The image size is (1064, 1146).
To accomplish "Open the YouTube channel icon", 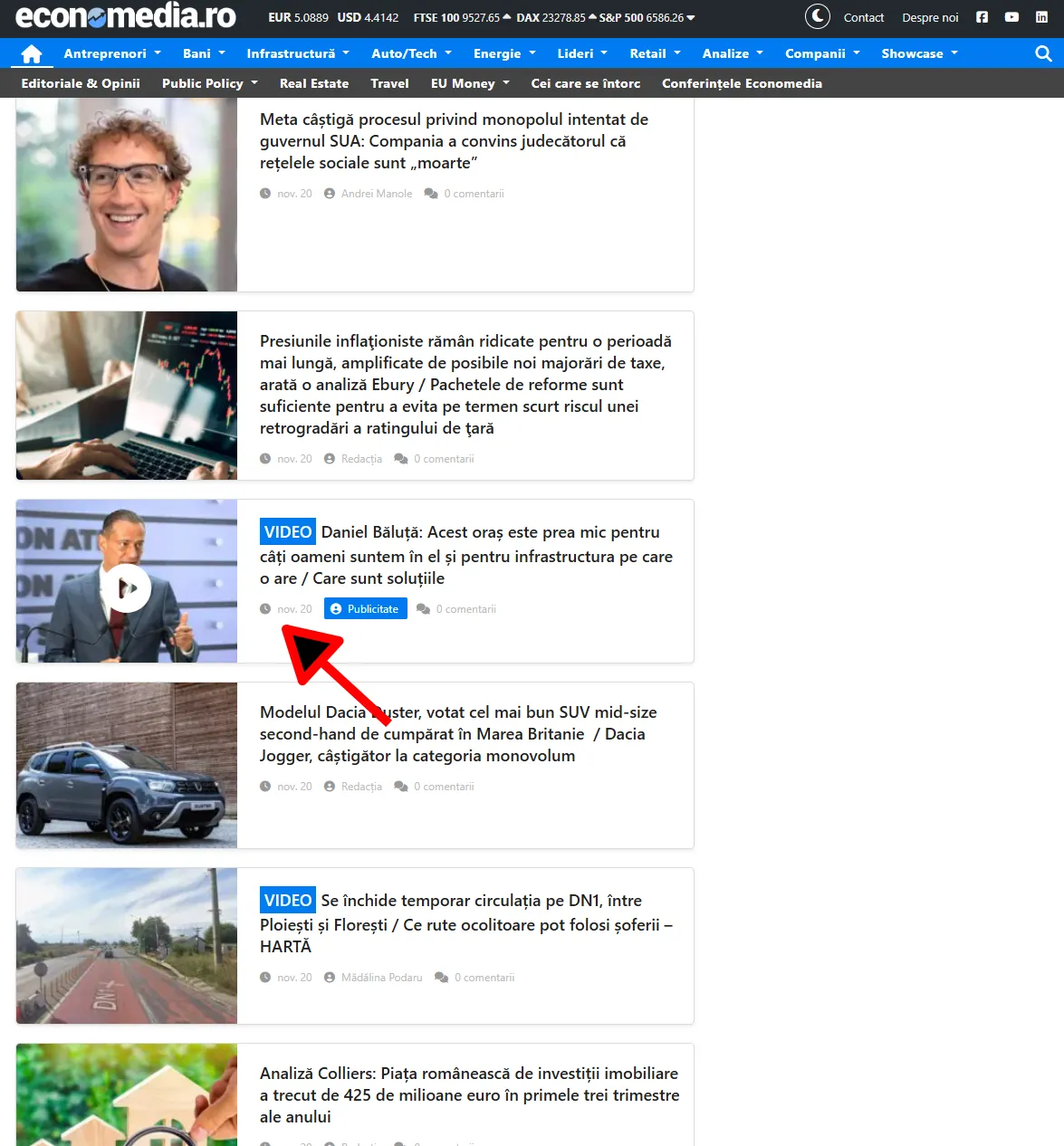I will pyautogui.click(x=1011, y=17).
